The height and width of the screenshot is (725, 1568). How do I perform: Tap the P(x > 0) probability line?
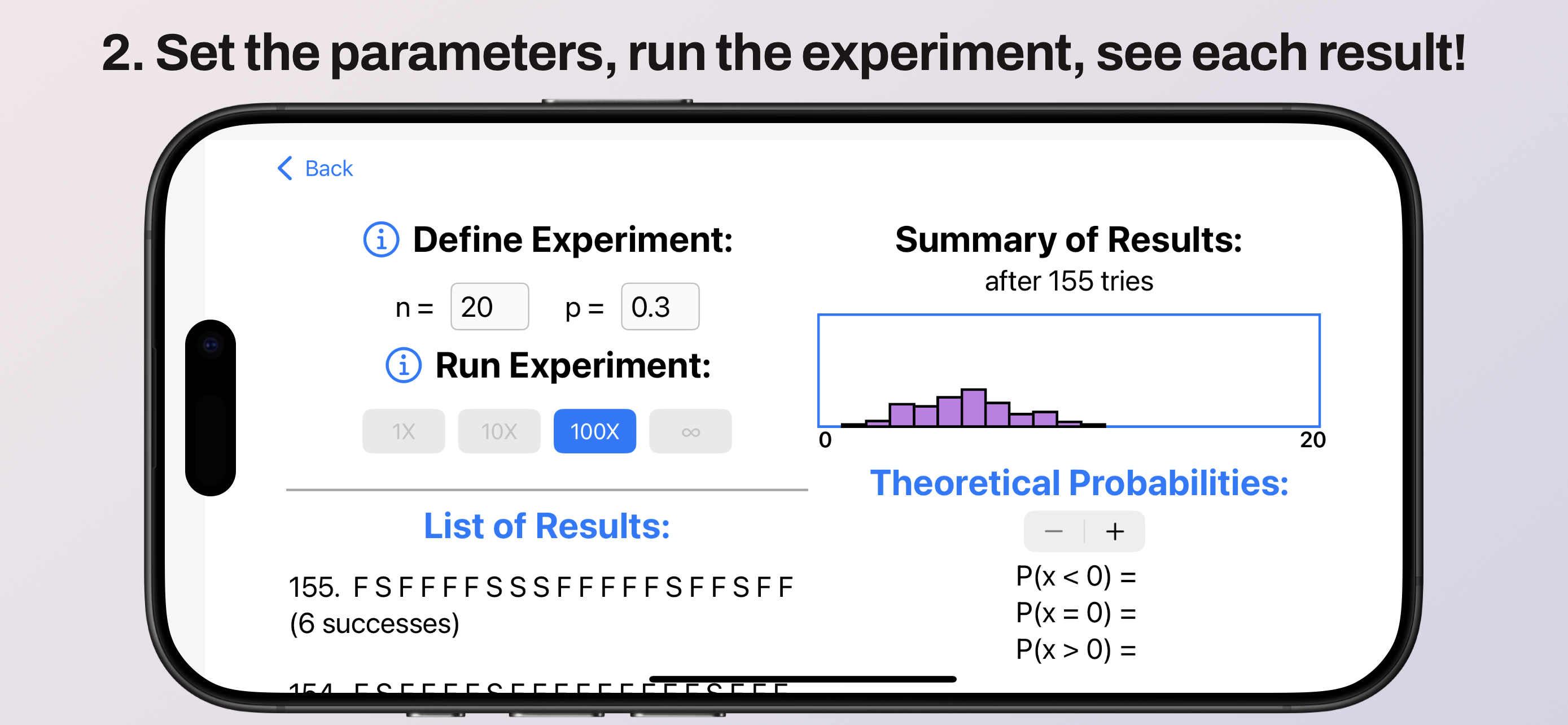(1076, 649)
